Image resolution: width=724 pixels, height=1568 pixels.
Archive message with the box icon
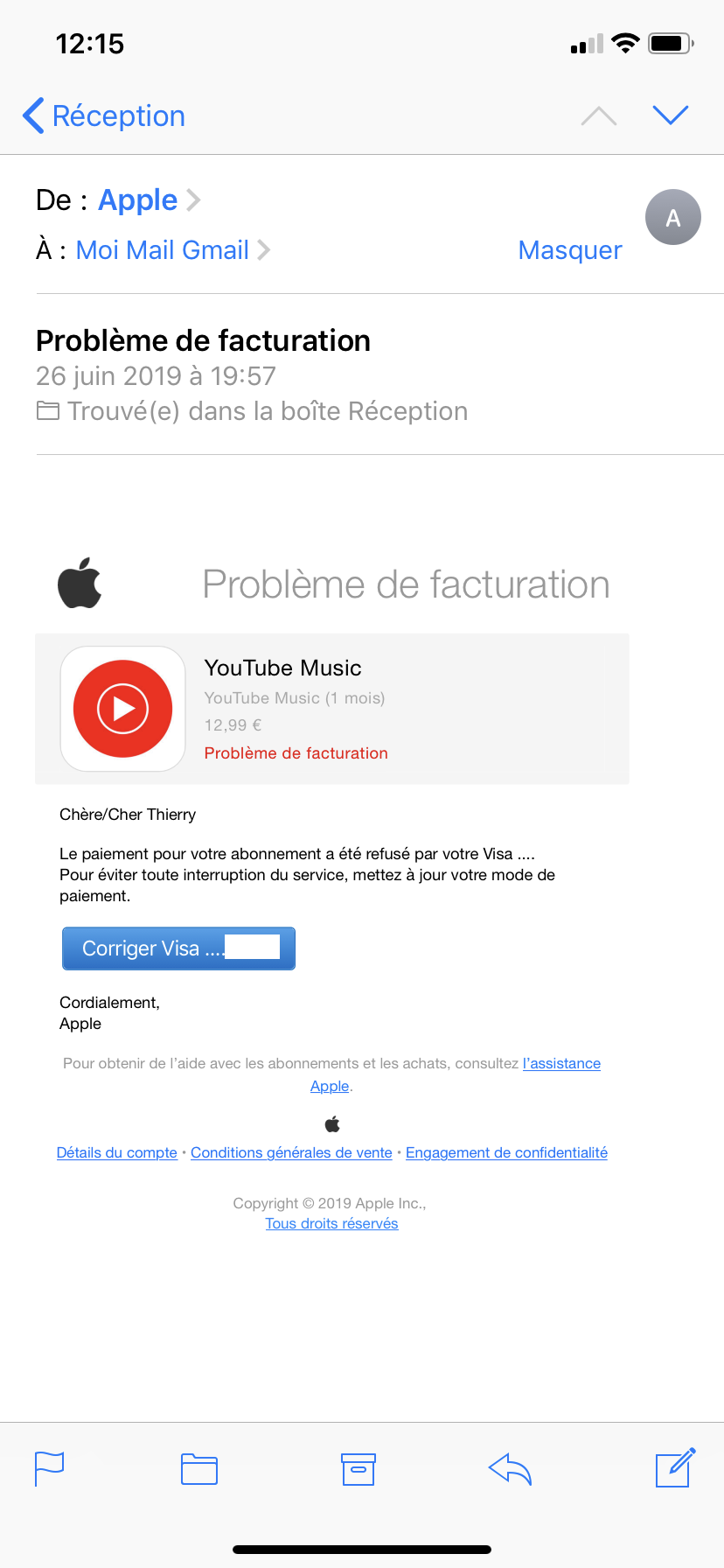click(359, 1469)
